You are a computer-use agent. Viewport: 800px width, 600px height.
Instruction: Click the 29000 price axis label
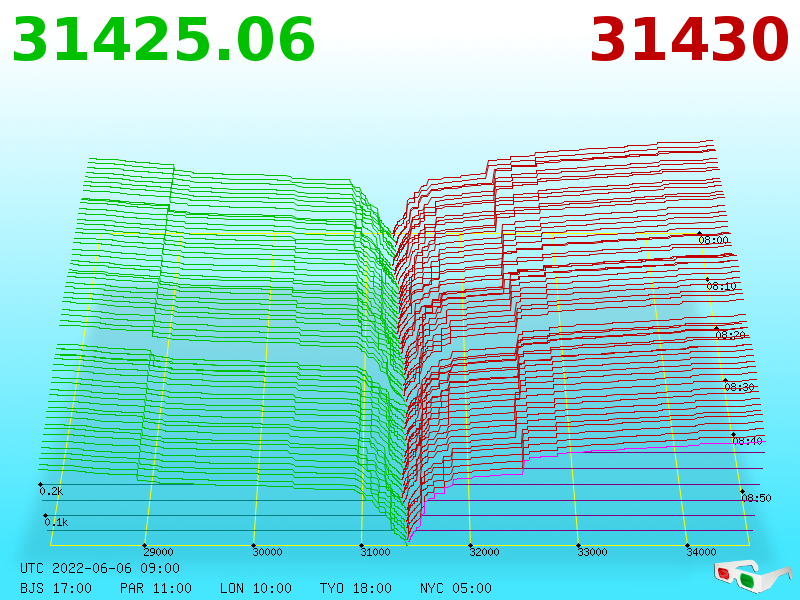point(158,552)
